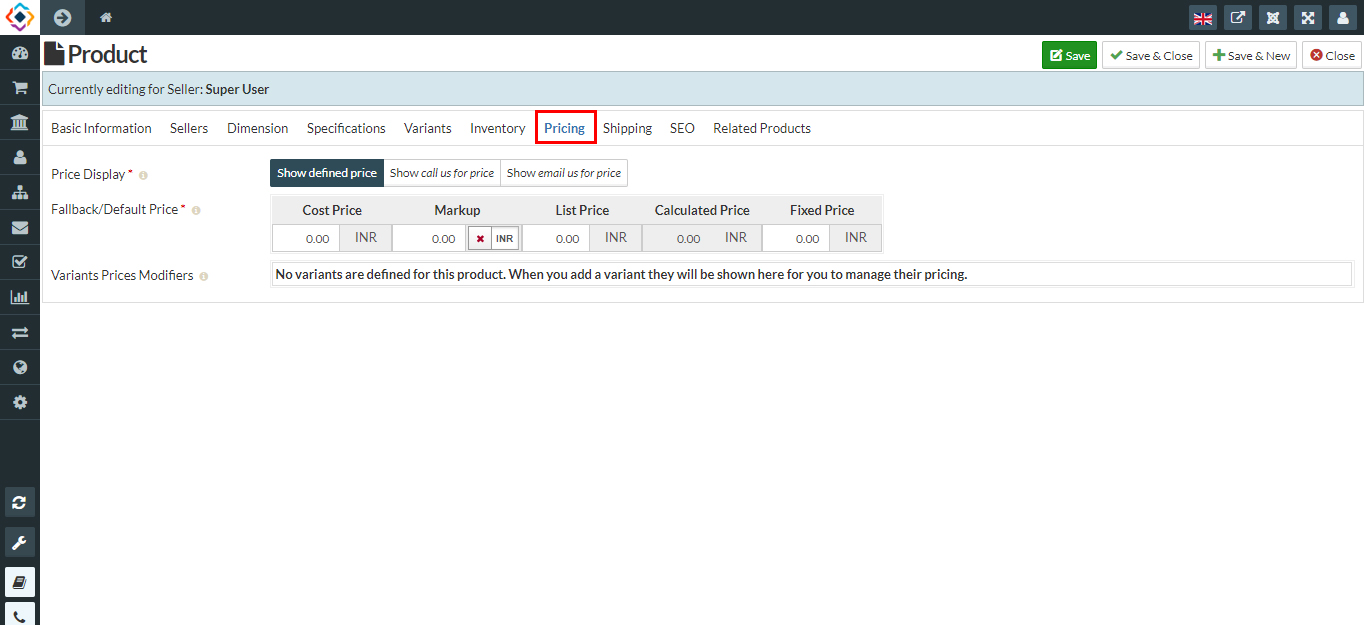Click the Save & Close button

point(1150,55)
